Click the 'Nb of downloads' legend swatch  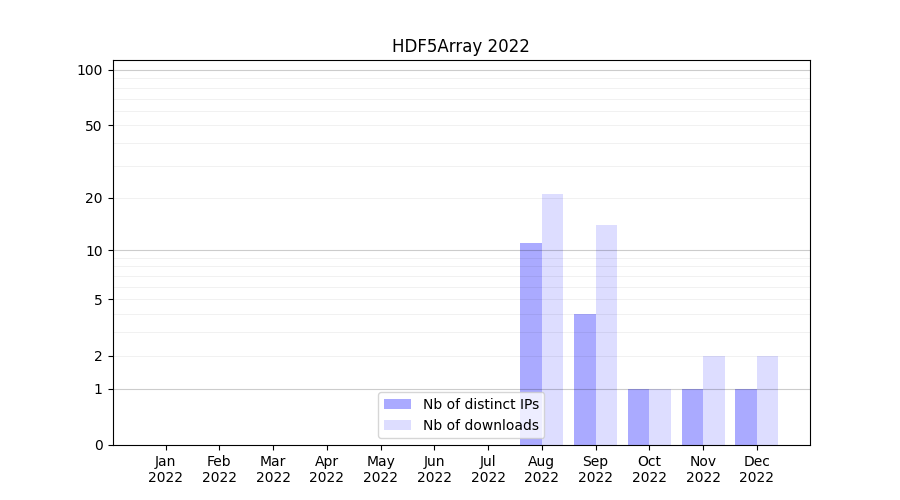(x=397, y=425)
